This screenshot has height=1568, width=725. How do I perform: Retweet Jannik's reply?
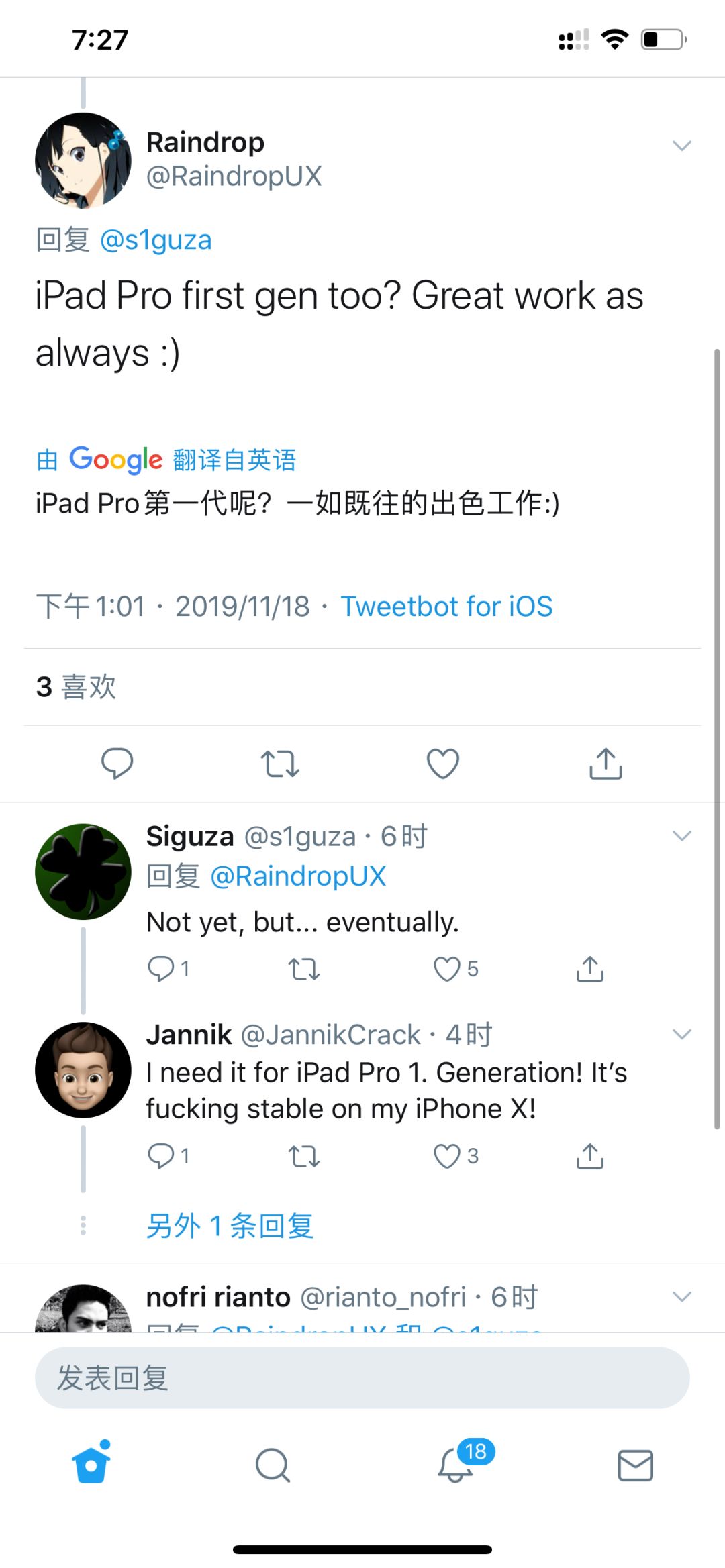point(303,1155)
